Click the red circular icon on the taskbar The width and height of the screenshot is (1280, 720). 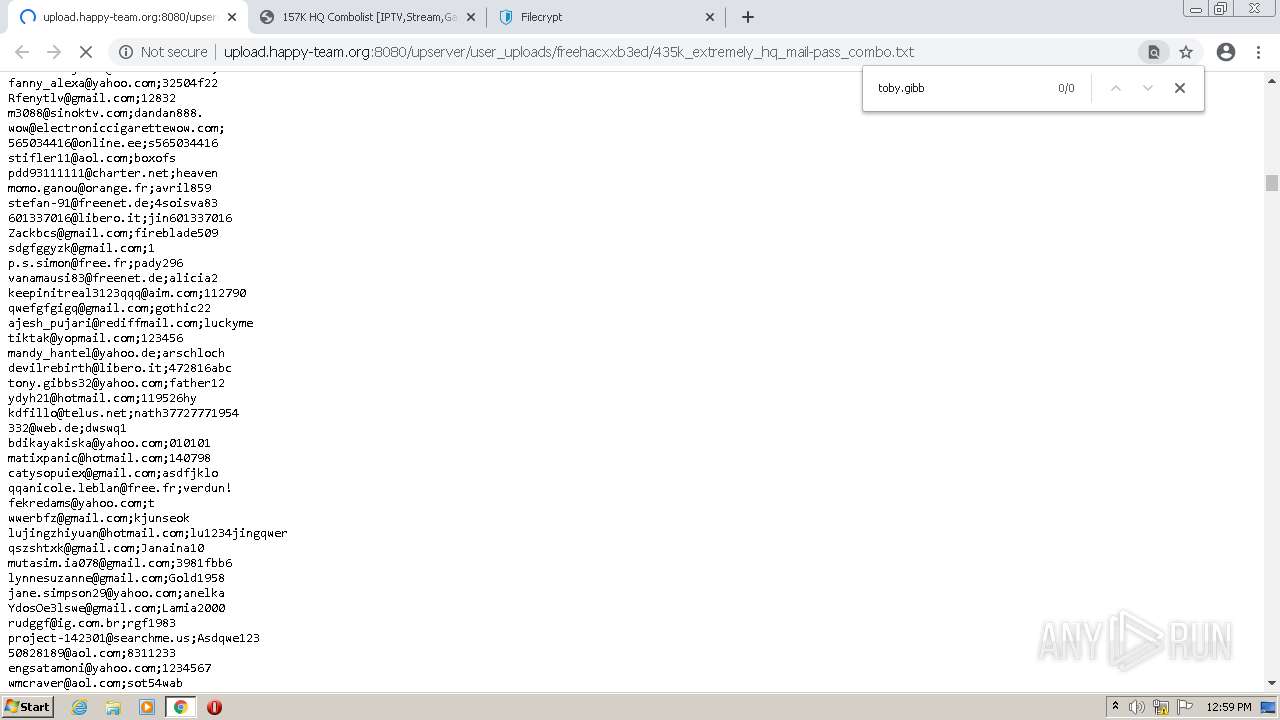pyautogui.click(x=214, y=707)
